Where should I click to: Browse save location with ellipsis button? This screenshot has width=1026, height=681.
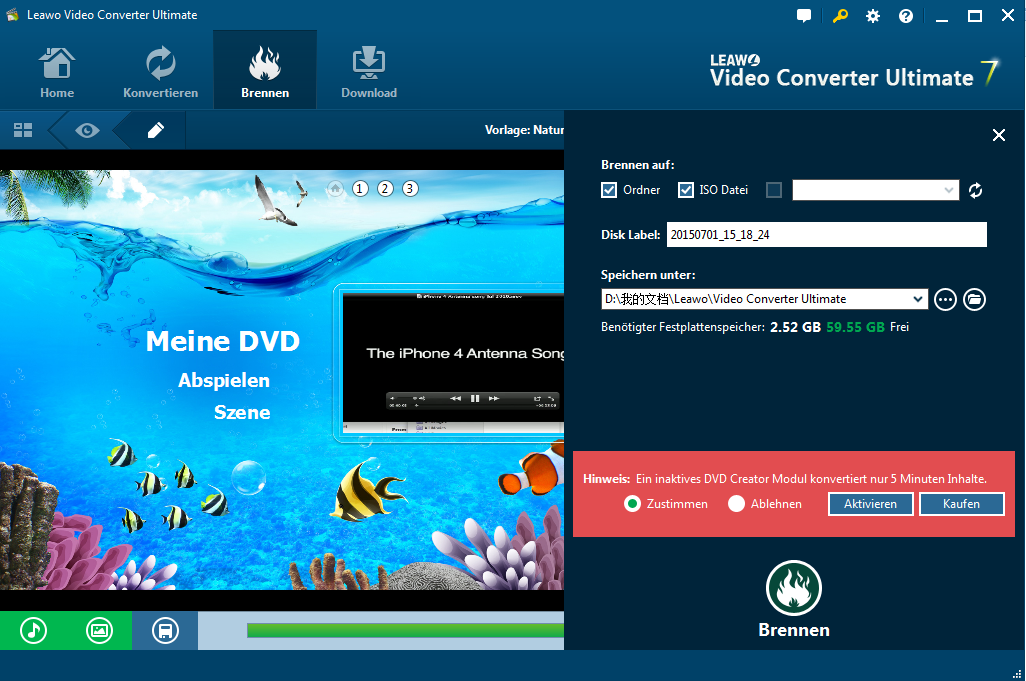click(945, 299)
